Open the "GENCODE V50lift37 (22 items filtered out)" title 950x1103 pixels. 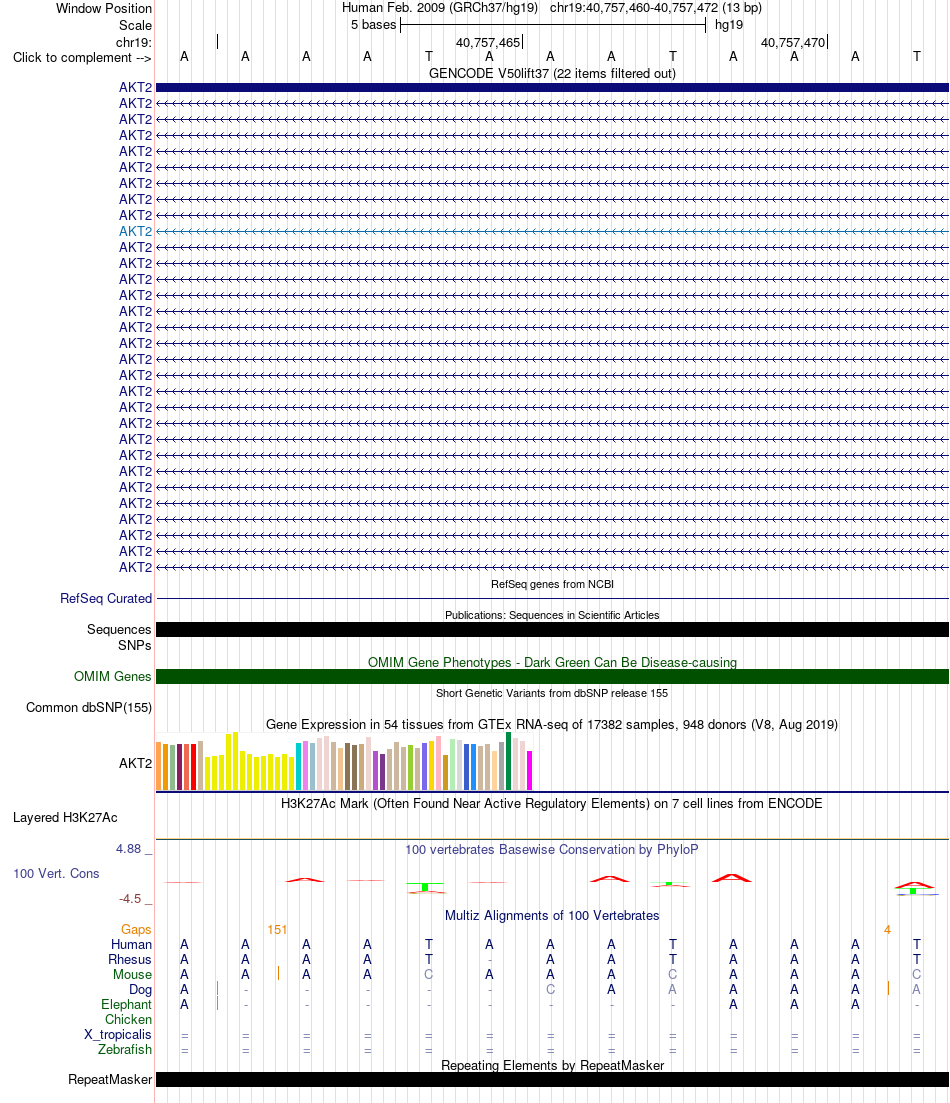point(552,73)
